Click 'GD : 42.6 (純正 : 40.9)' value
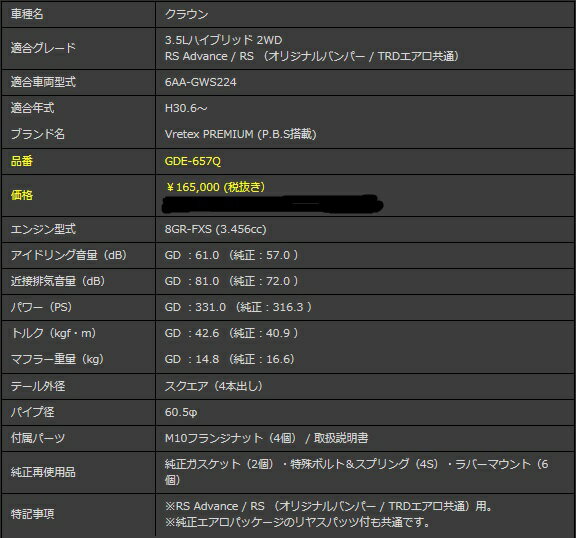This screenshot has height=538, width=576. (x=231, y=333)
